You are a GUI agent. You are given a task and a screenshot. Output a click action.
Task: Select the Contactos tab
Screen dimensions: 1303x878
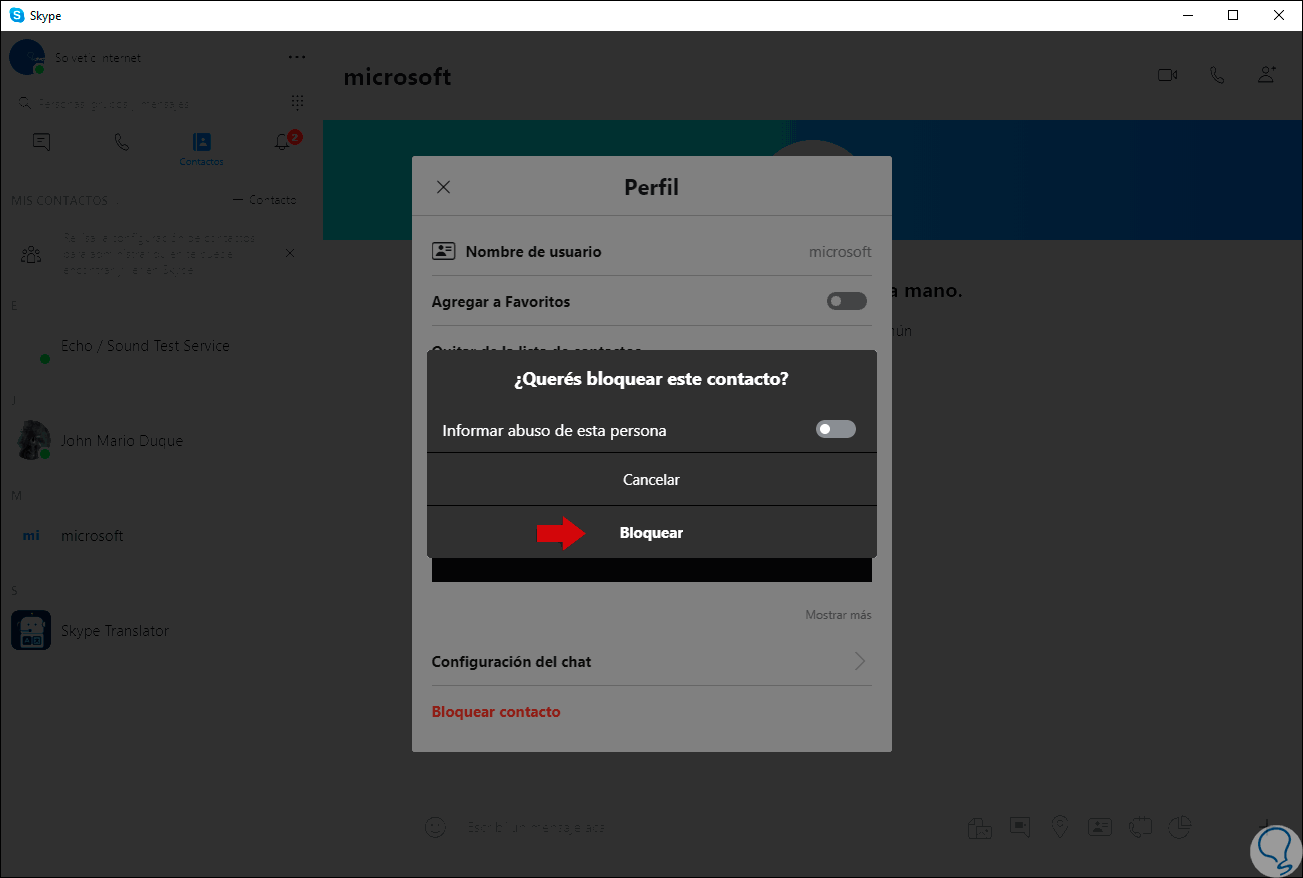click(201, 148)
